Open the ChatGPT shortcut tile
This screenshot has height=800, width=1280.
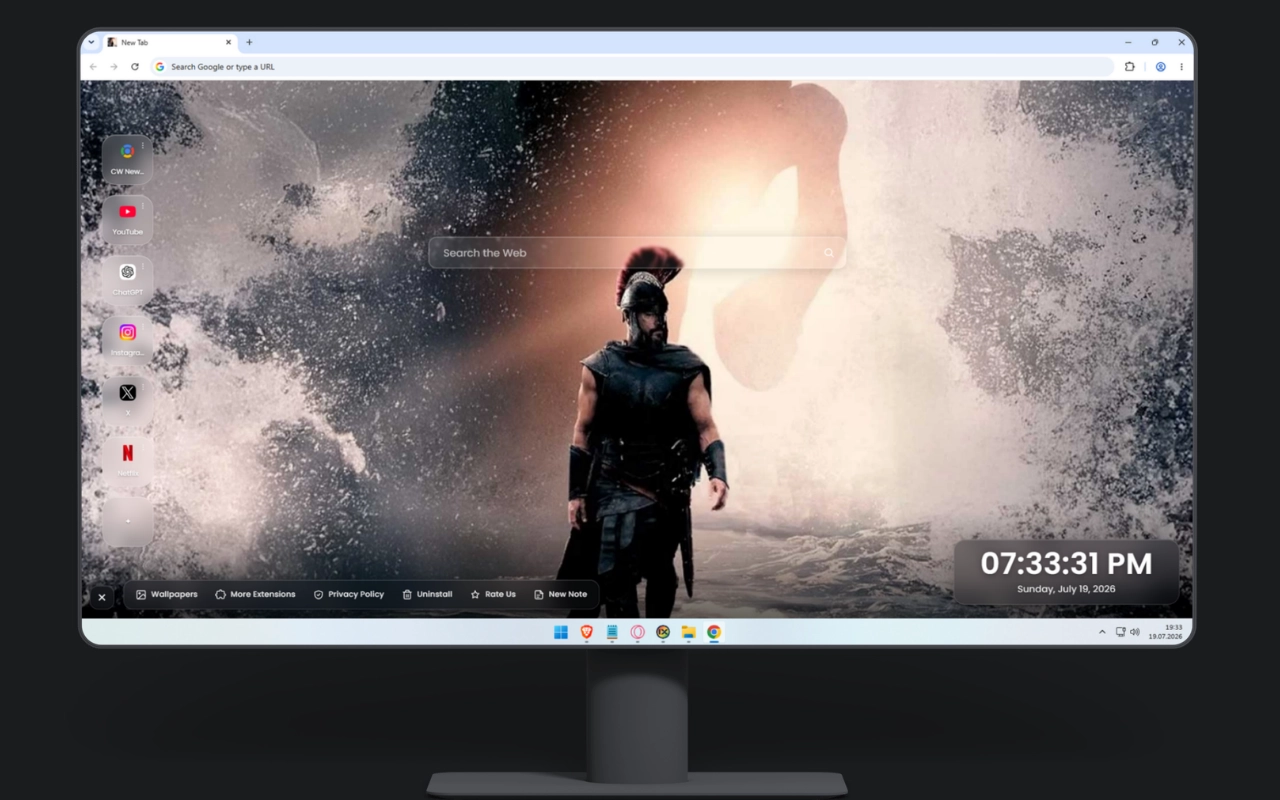(127, 280)
